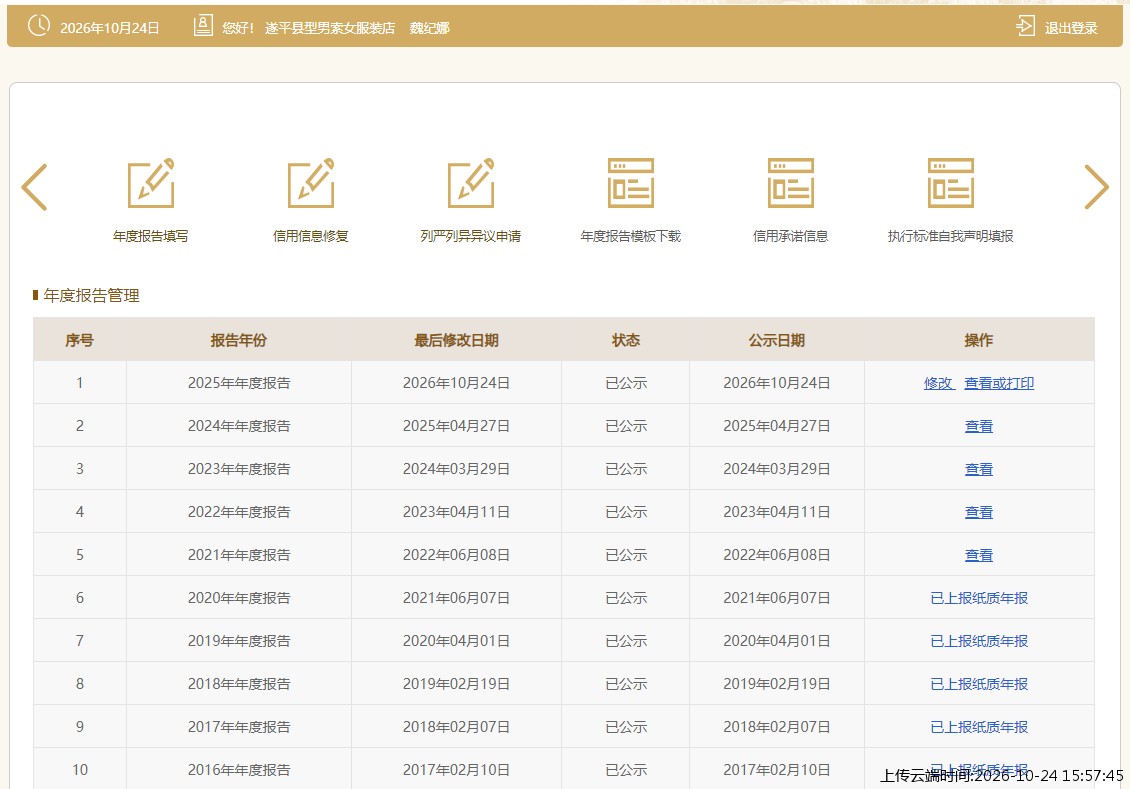This screenshot has width=1130, height=789.
Task: Click the 信用信息修复 label
Action: [x=311, y=236]
